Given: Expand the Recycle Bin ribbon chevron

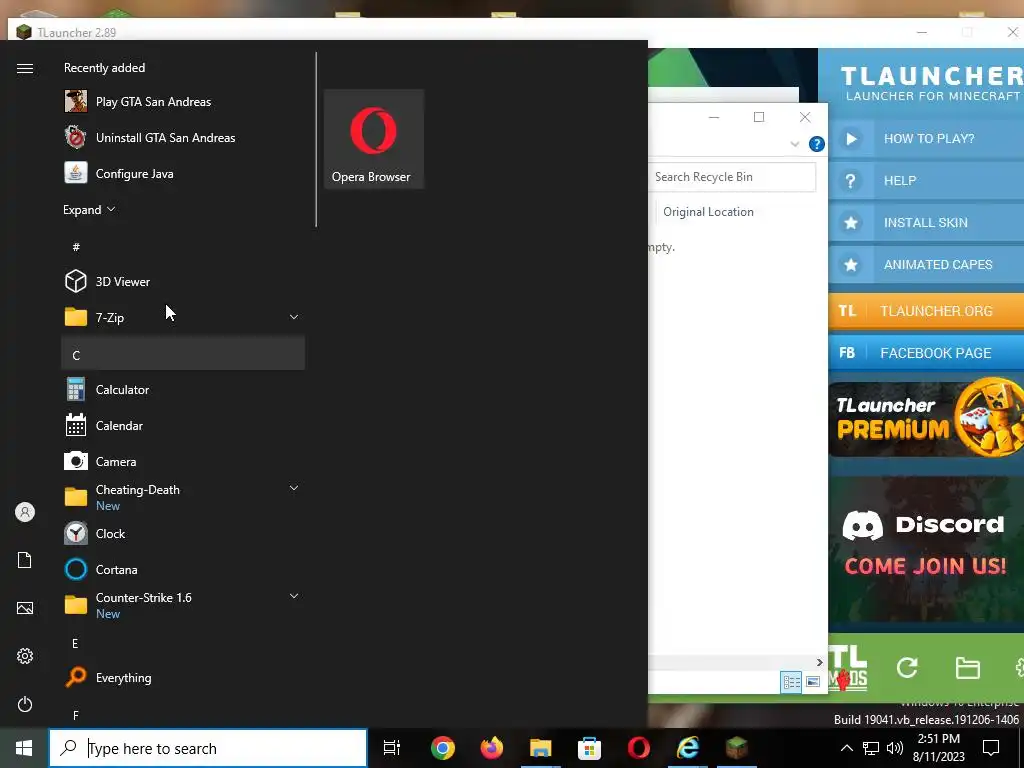Looking at the screenshot, I should [x=795, y=144].
